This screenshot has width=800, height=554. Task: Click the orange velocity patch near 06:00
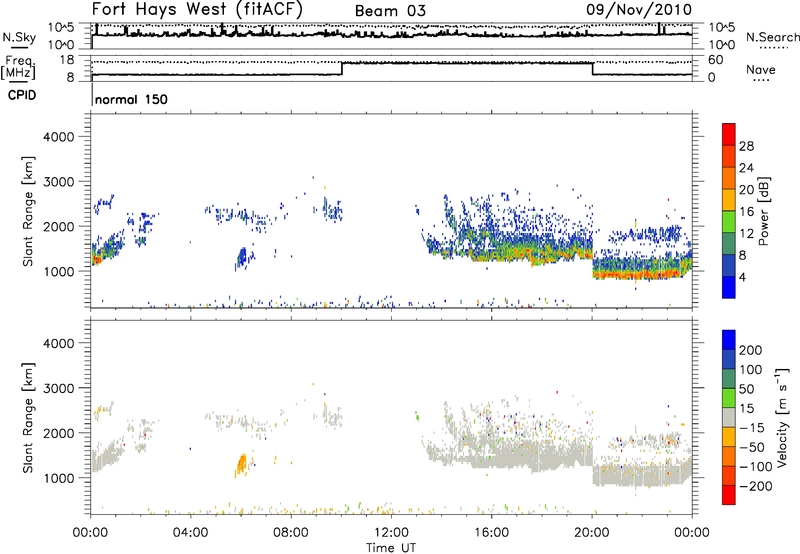242,464
